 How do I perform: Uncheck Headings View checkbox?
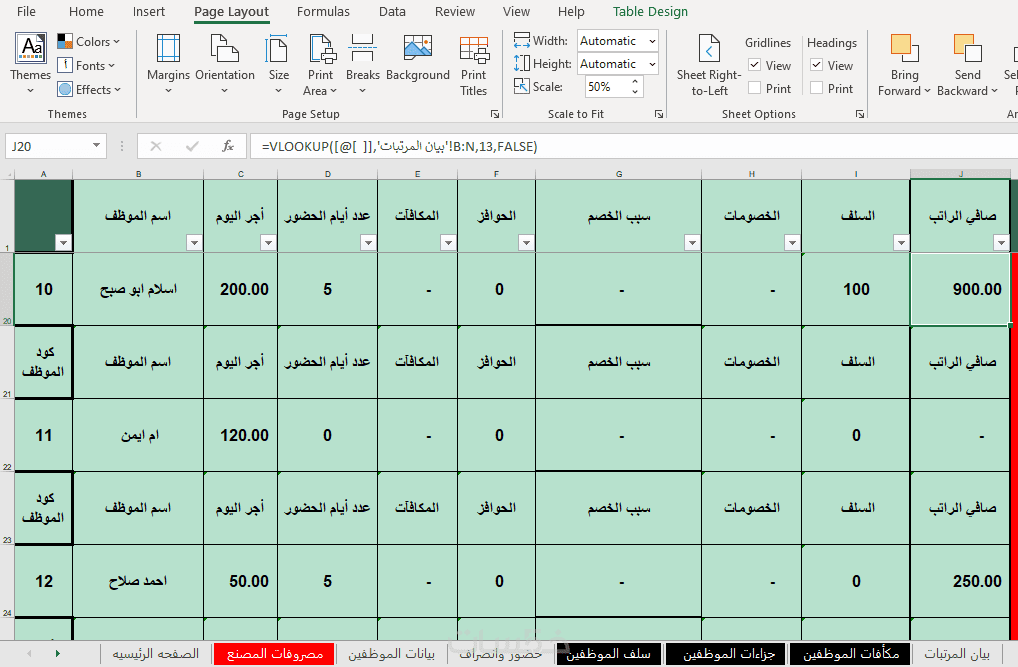[817, 65]
